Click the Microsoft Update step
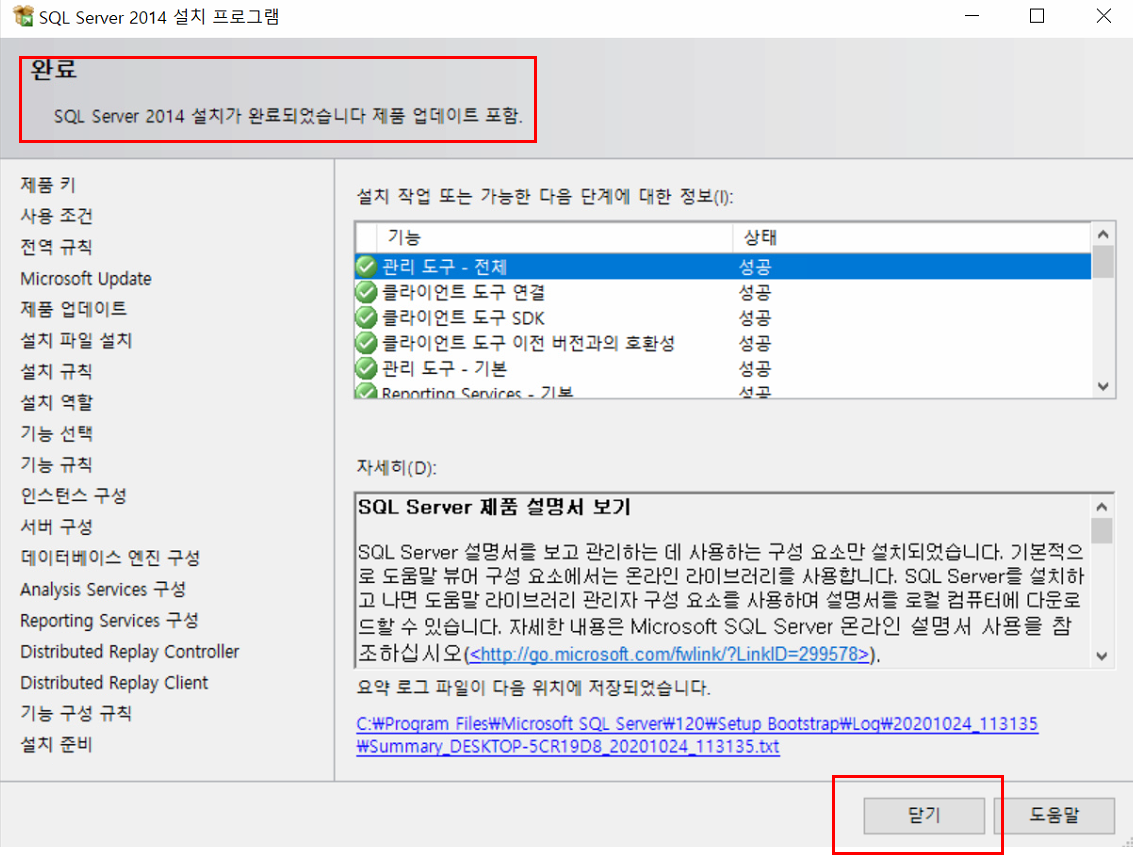 (x=86, y=278)
